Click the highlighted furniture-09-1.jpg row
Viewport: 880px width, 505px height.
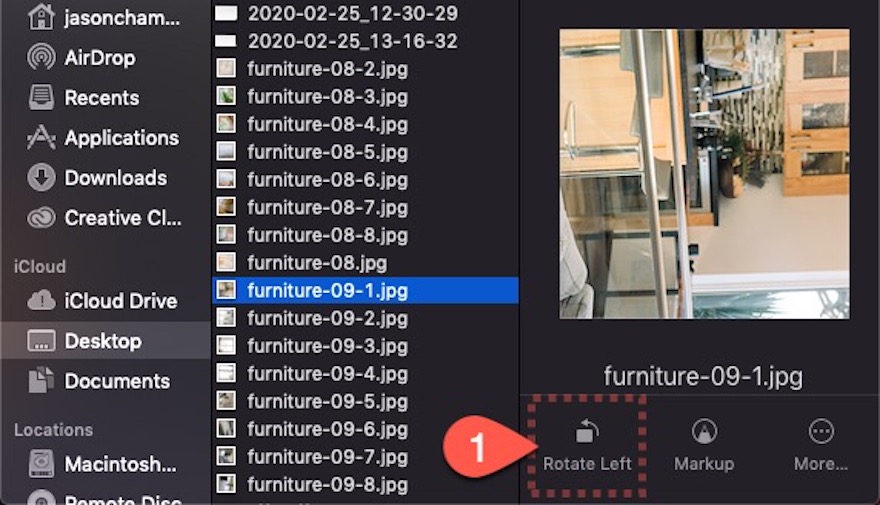tap(365, 290)
